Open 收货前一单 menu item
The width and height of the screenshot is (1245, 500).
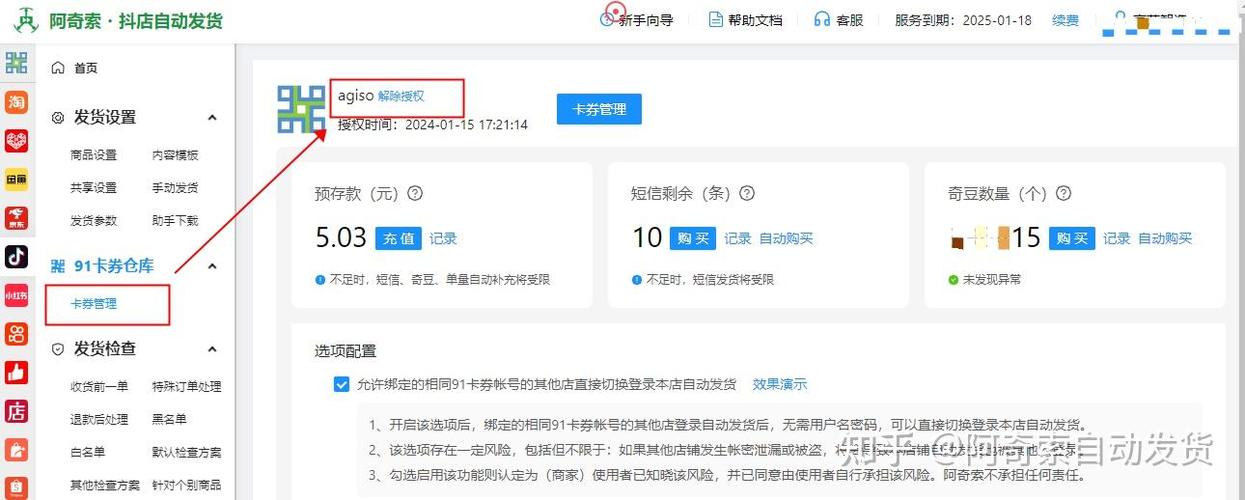(x=99, y=387)
